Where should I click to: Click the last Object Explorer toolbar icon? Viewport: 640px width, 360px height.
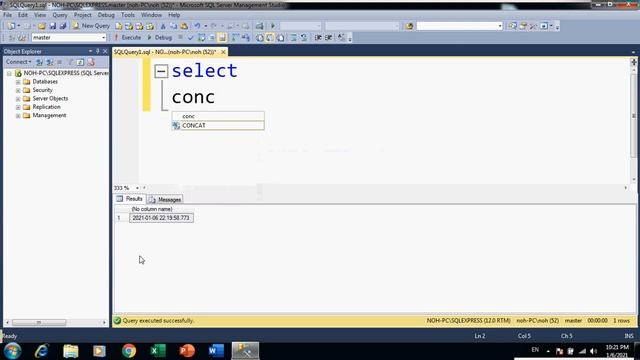[x=91, y=62]
